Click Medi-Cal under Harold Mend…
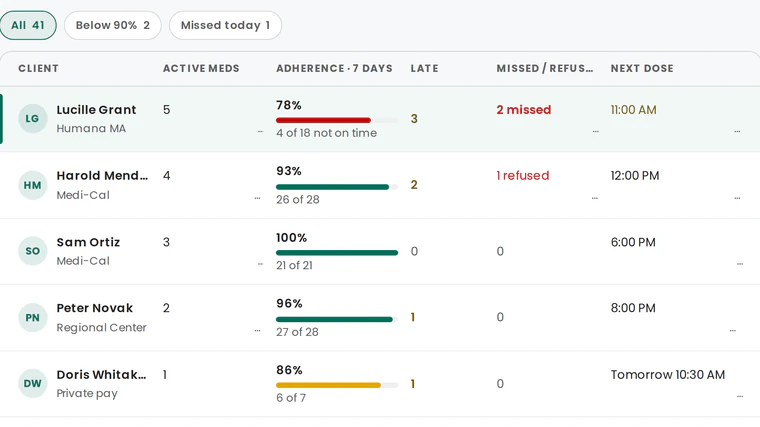 click(x=83, y=195)
